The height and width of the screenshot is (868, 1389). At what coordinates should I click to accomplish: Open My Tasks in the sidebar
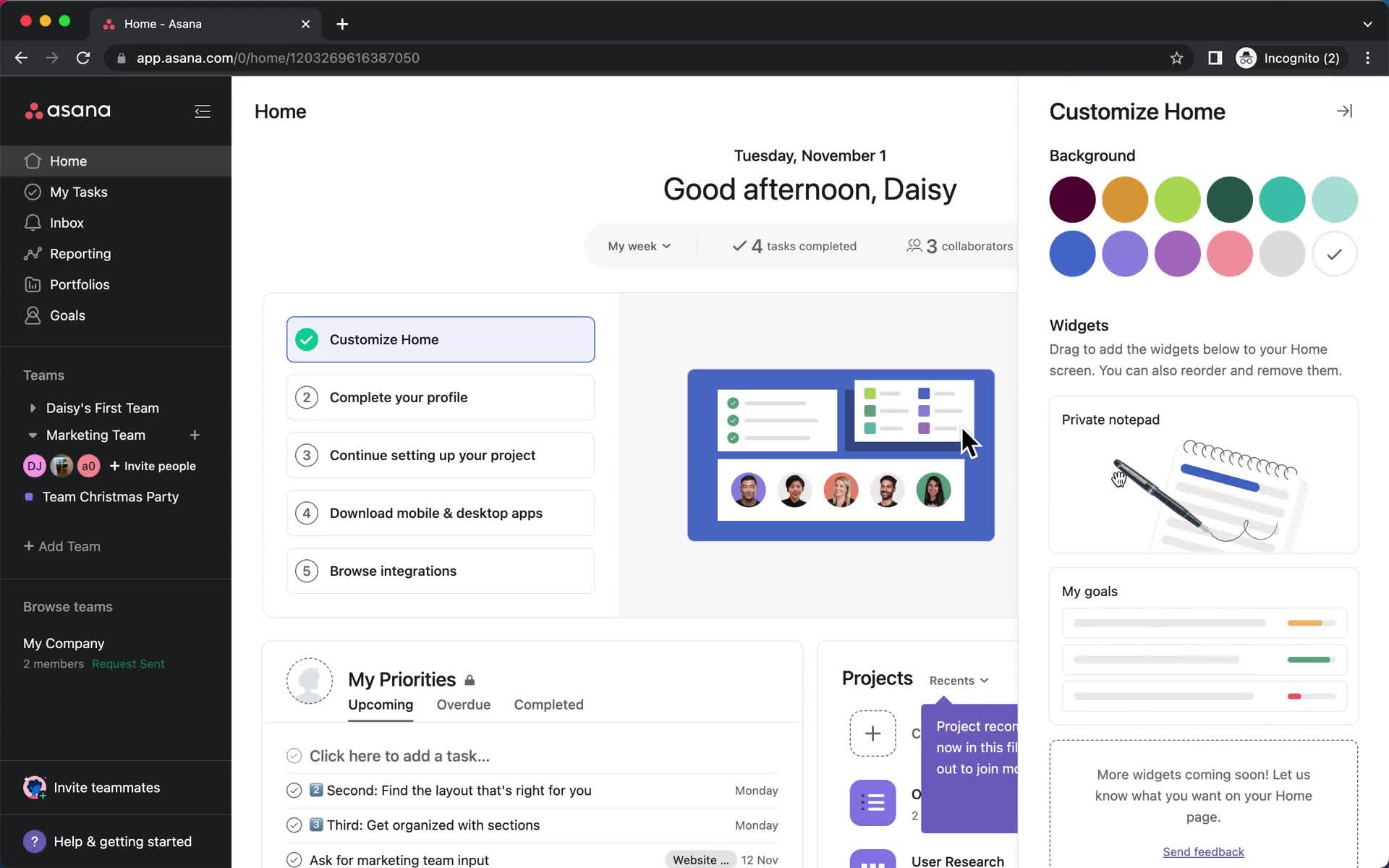click(x=116, y=192)
